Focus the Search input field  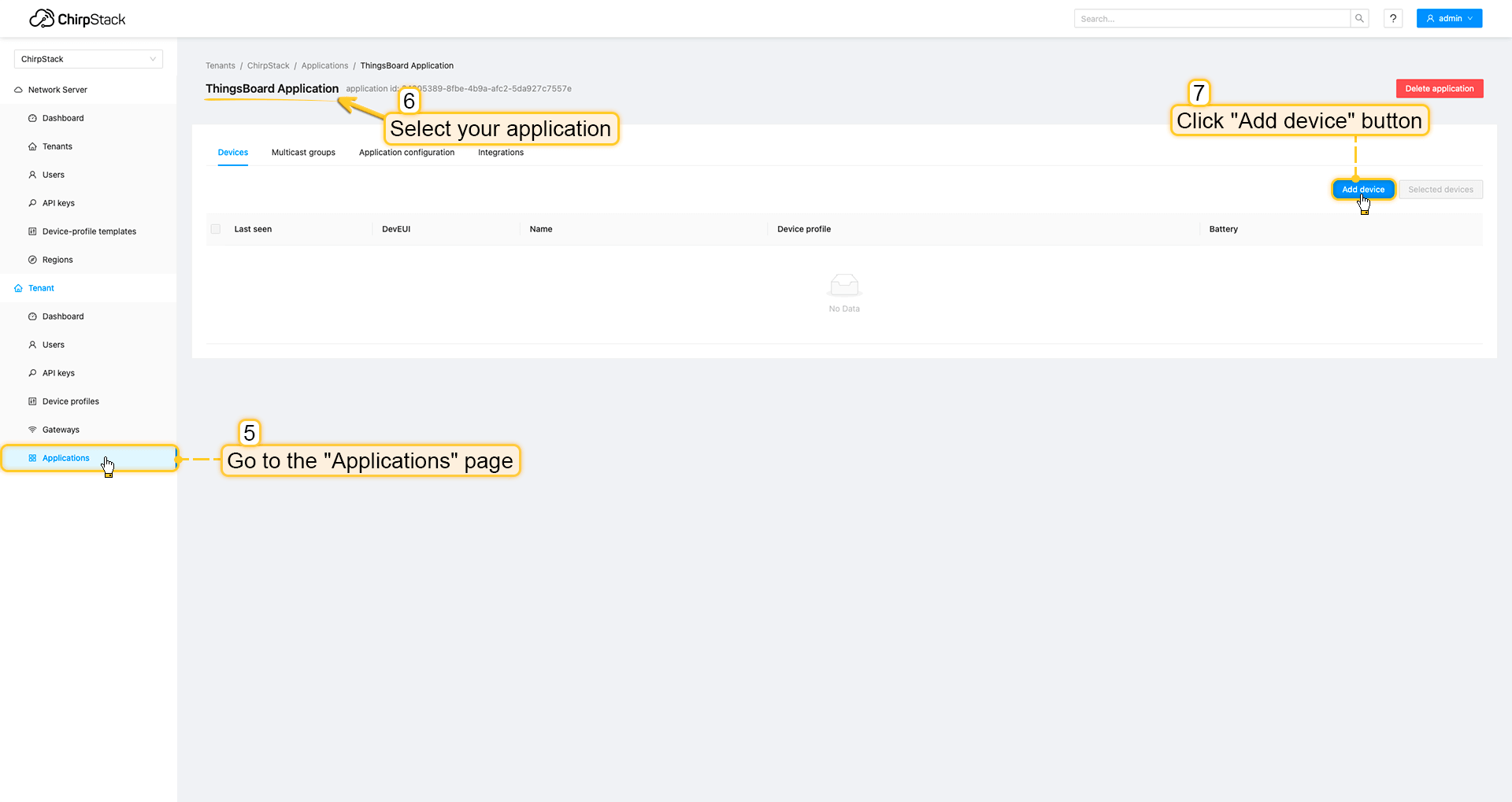[x=1211, y=19]
